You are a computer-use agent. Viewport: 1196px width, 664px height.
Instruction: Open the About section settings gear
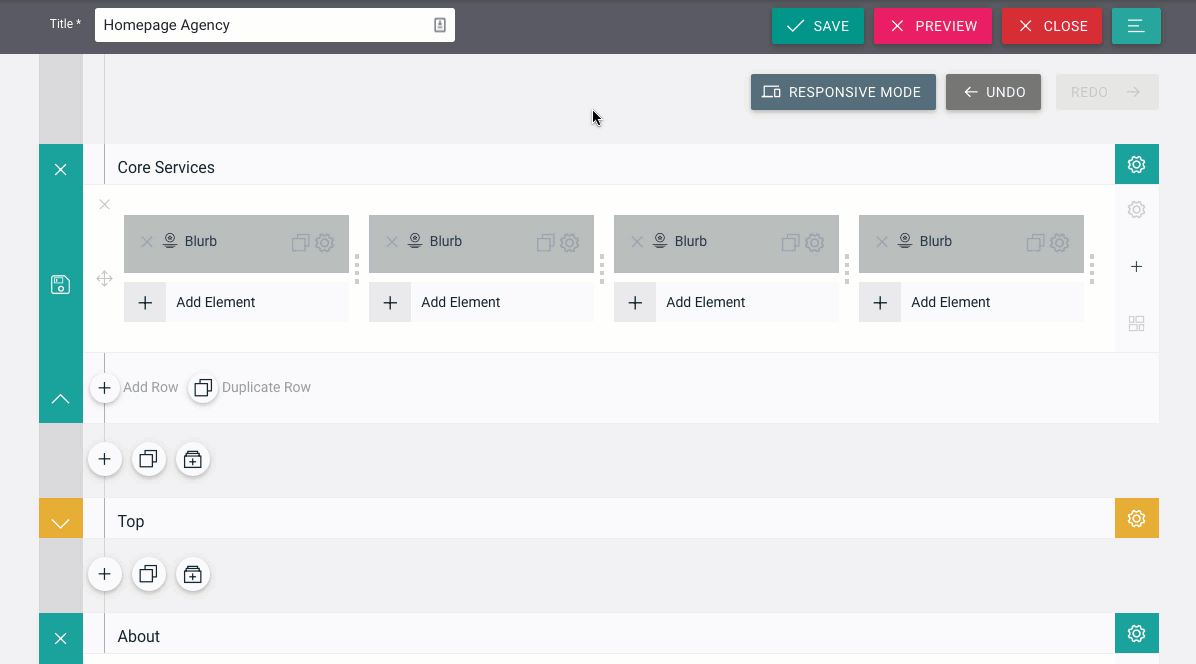click(1136, 633)
